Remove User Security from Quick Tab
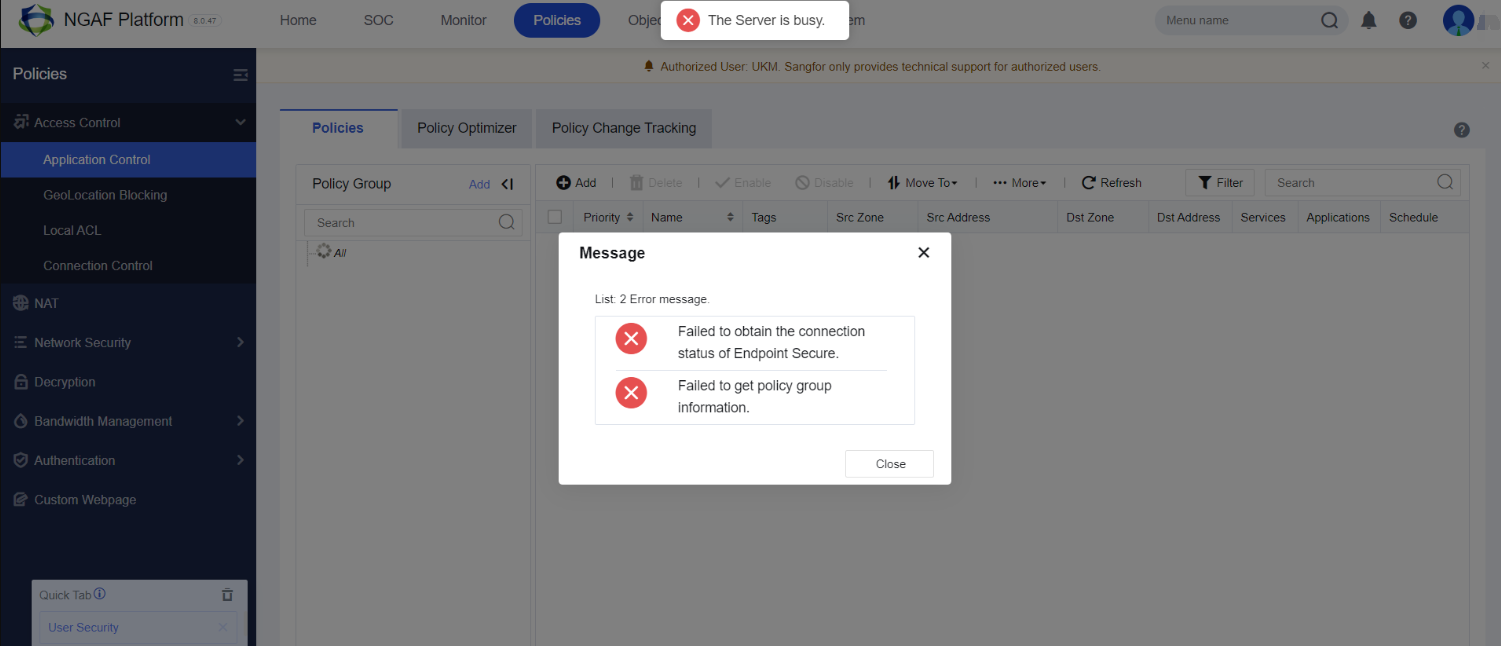This screenshot has width=1501, height=646. point(222,628)
